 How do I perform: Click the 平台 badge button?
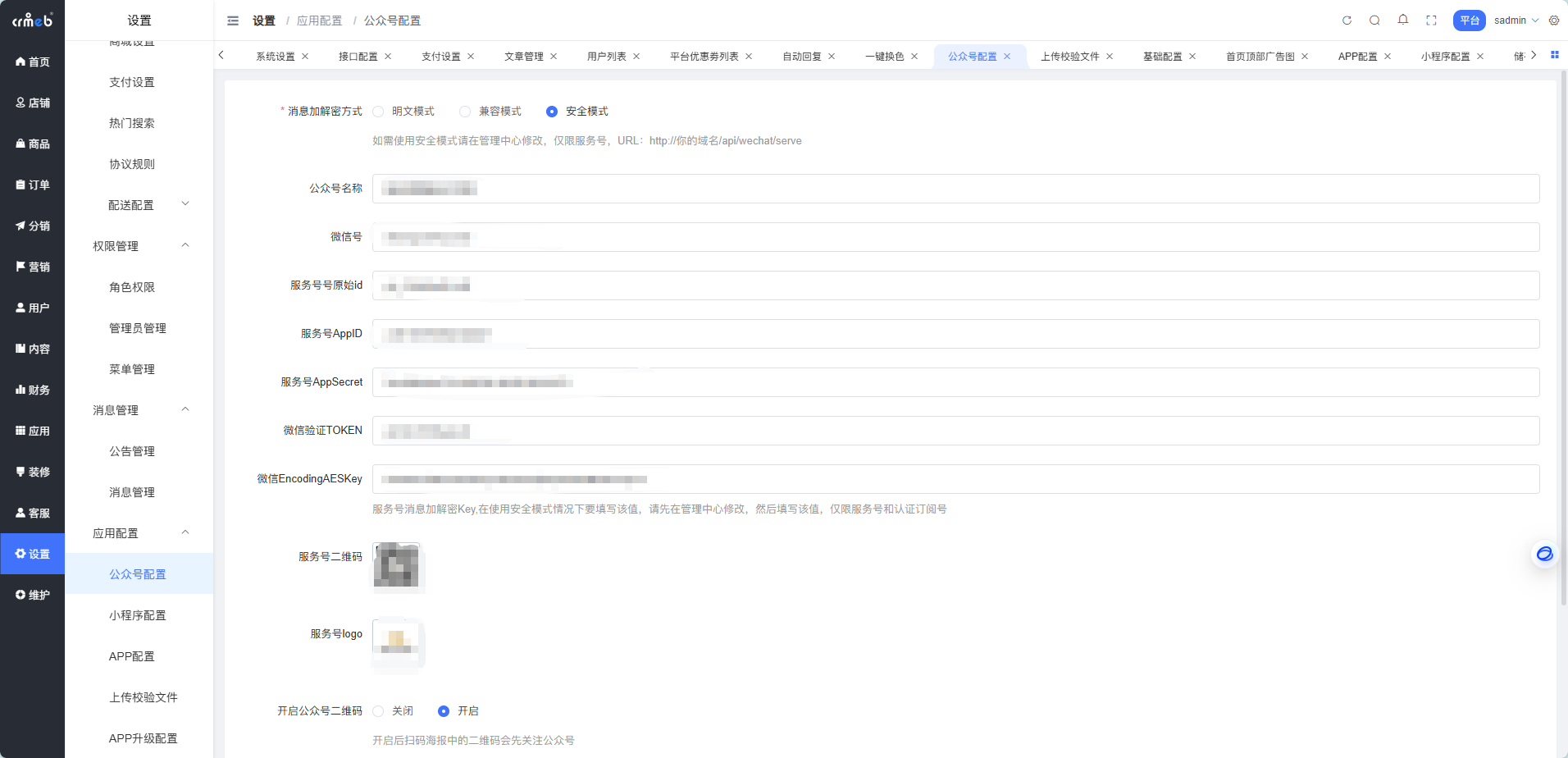point(1469,21)
